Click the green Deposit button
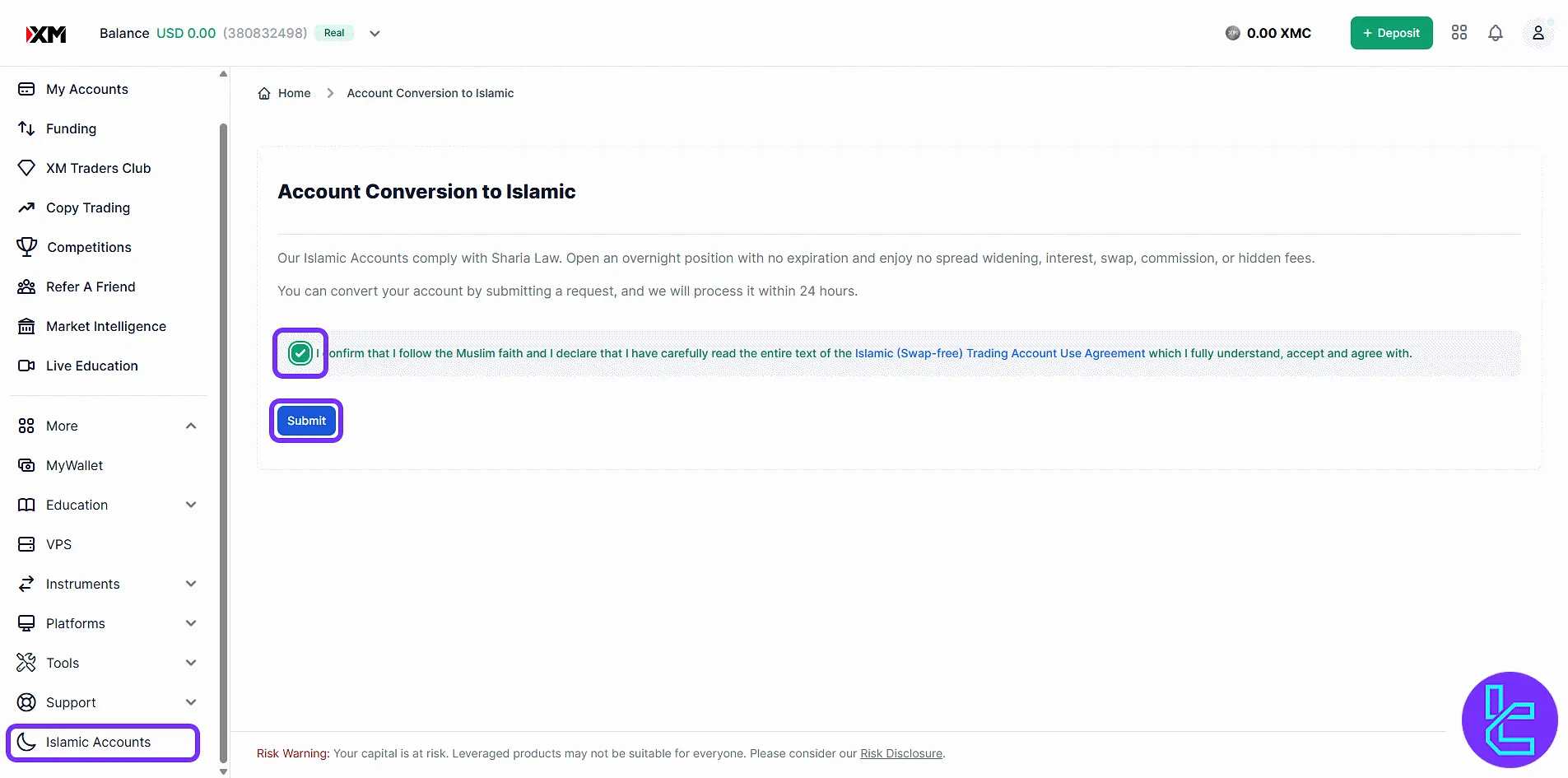Viewport: 1568px width, 778px height. point(1391,33)
